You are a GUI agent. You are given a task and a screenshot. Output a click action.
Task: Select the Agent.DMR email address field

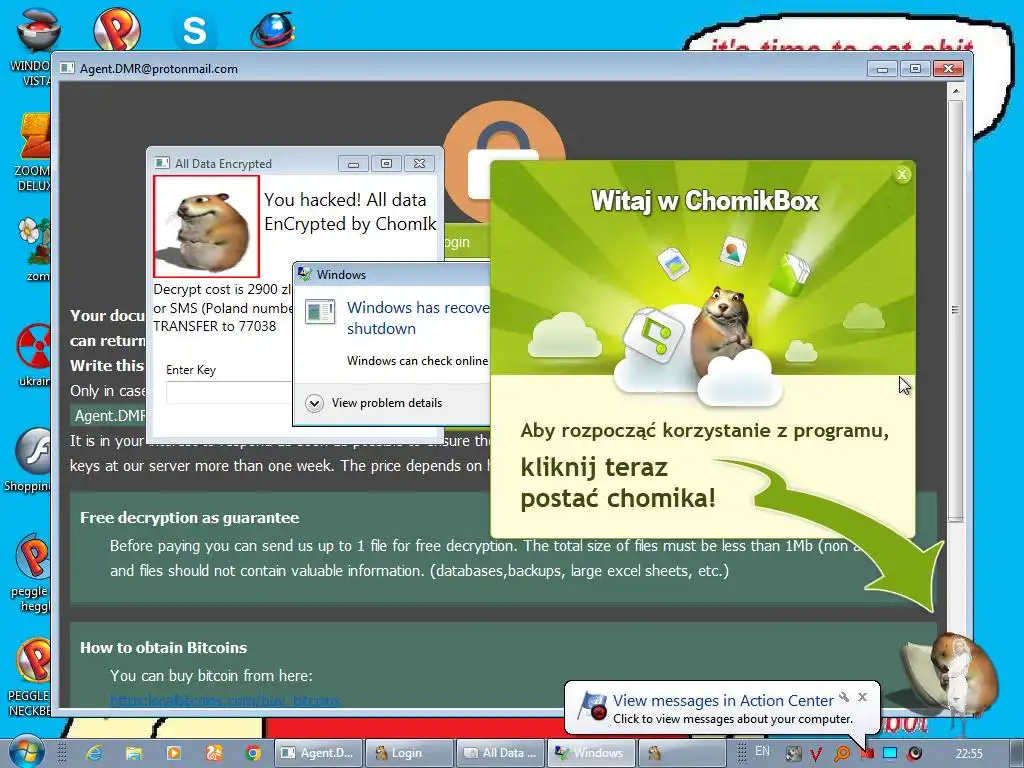tap(108, 415)
